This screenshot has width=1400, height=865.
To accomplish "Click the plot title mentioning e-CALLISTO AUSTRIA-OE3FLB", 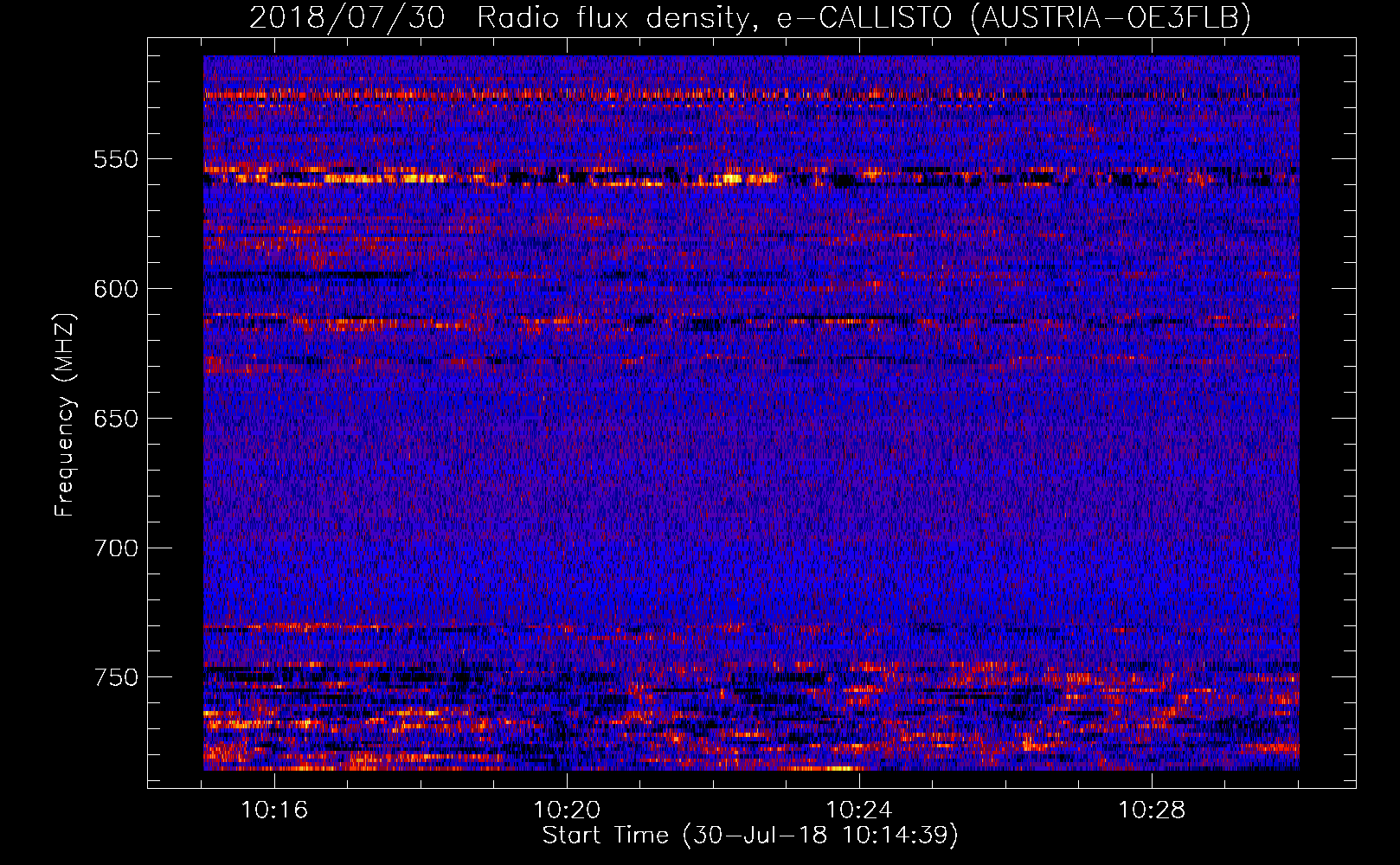I will click(x=750, y=17).
